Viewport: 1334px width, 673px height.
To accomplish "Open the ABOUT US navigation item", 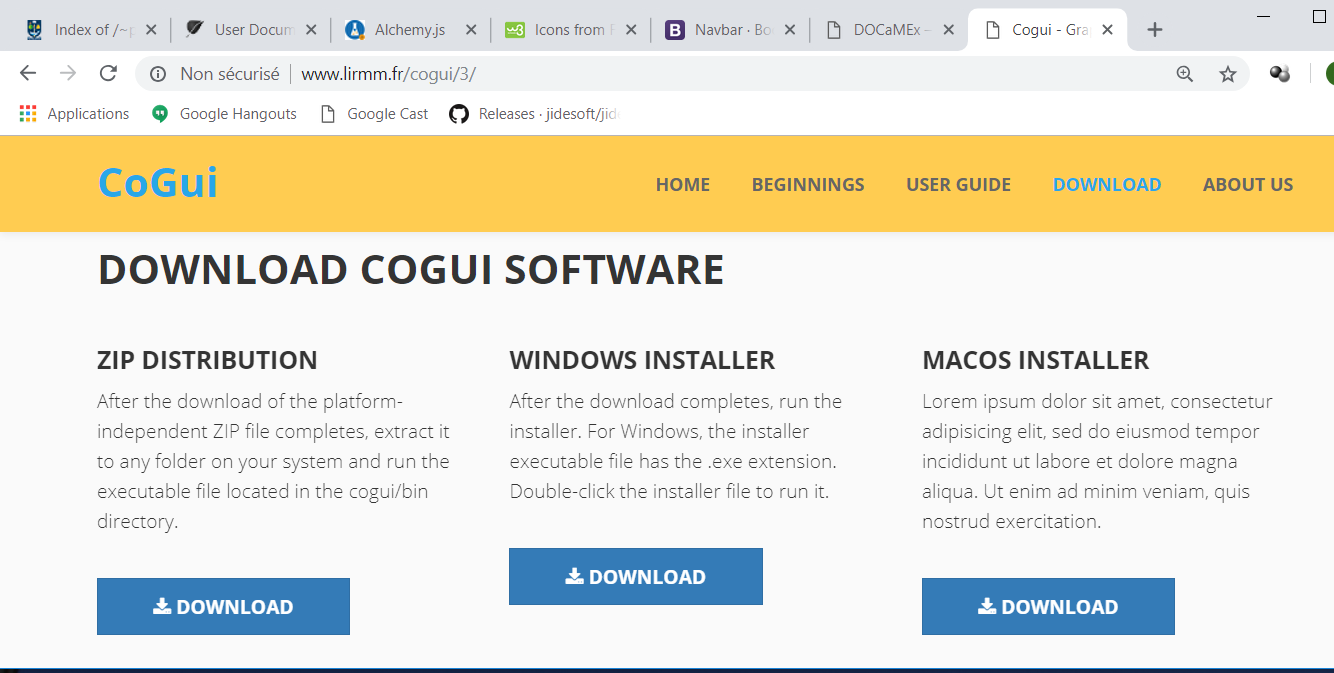I will (1248, 184).
